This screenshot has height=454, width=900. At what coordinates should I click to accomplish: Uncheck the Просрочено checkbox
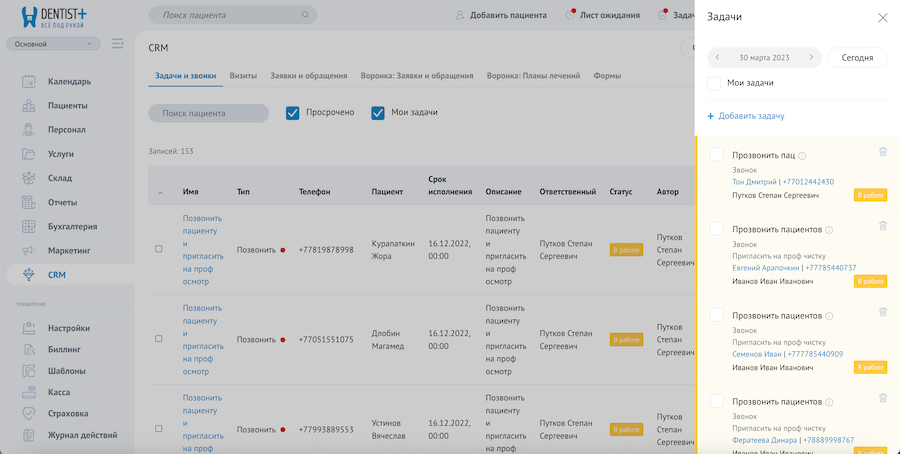tap(293, 113)
